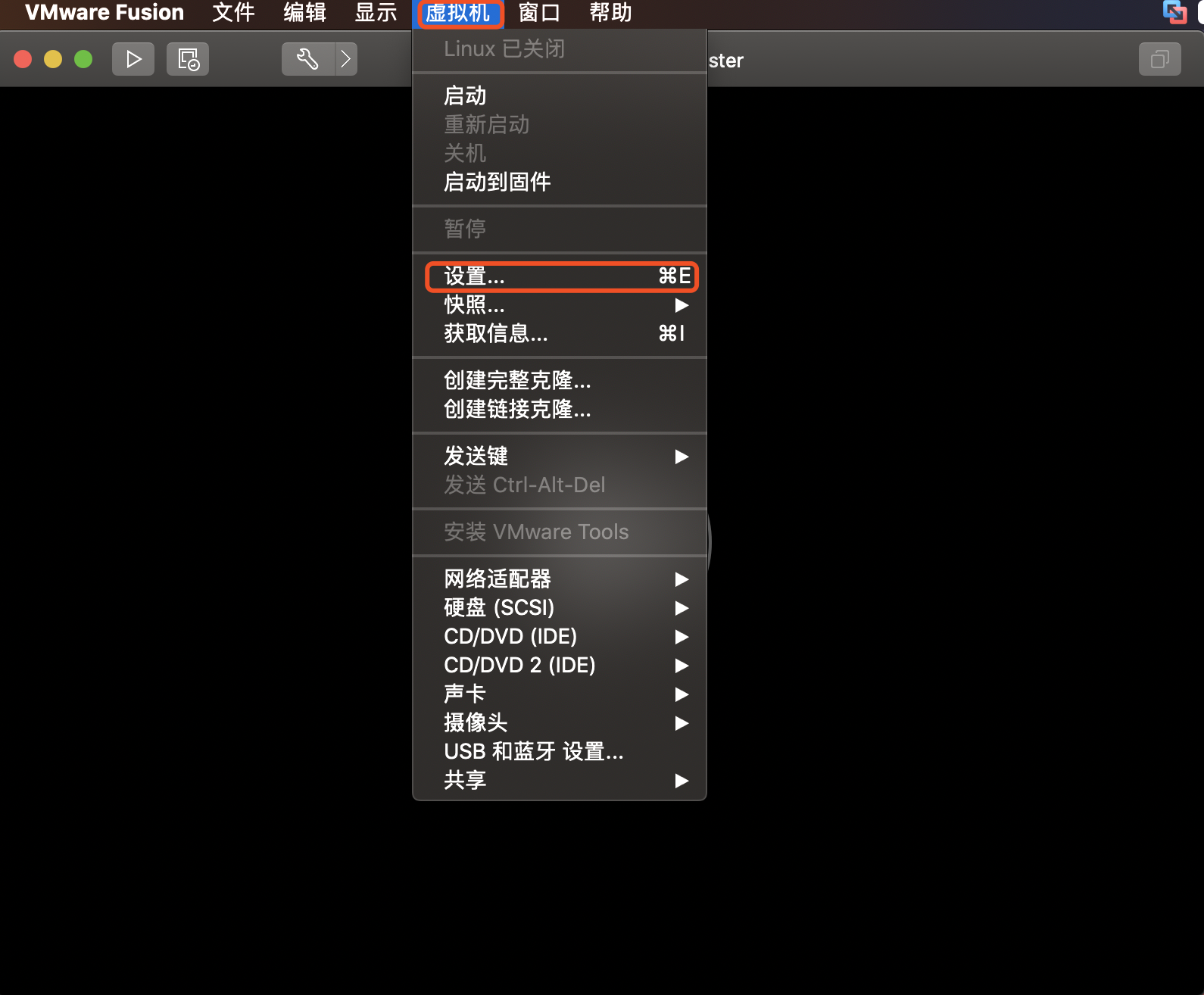1204x995 pixels.
Task: Open settings via the wrench toolbar icon
Action: pos(308,59)
